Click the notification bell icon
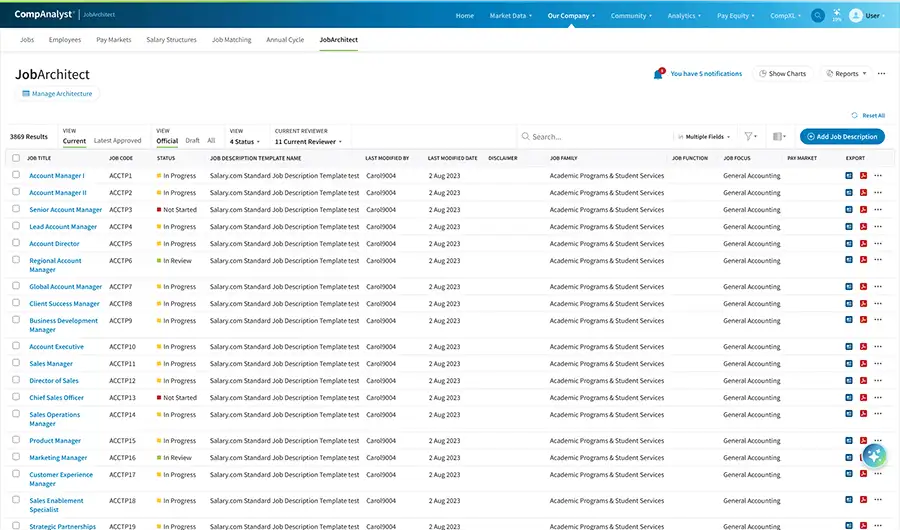Image resolution: width=900 pixels, height=531 pixels. coord(658,73)
